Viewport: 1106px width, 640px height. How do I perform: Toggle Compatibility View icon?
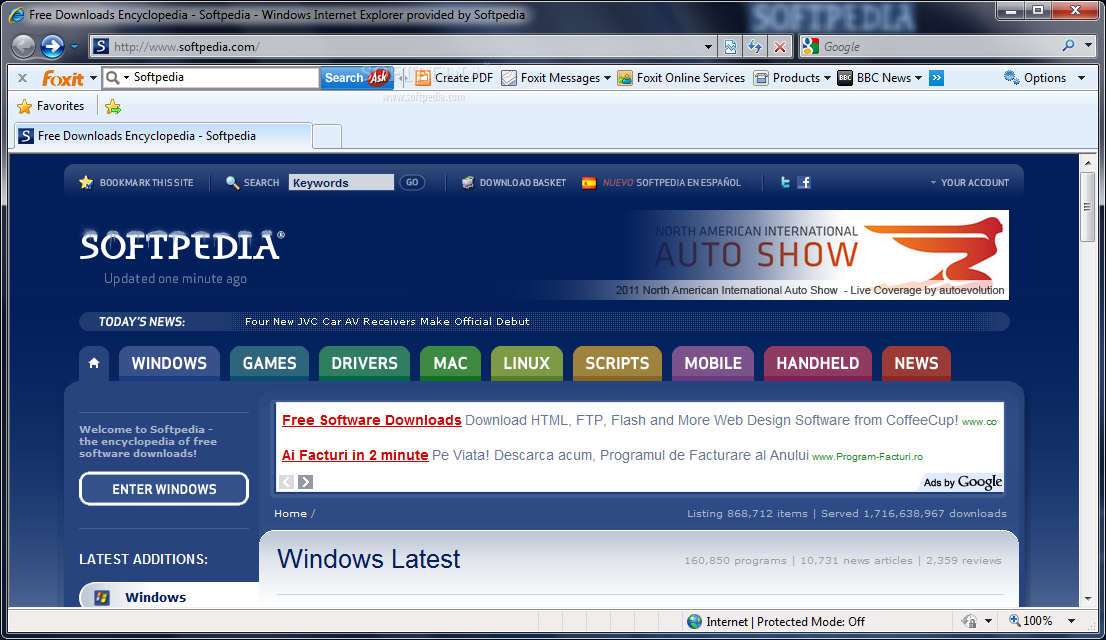[730, 47]
